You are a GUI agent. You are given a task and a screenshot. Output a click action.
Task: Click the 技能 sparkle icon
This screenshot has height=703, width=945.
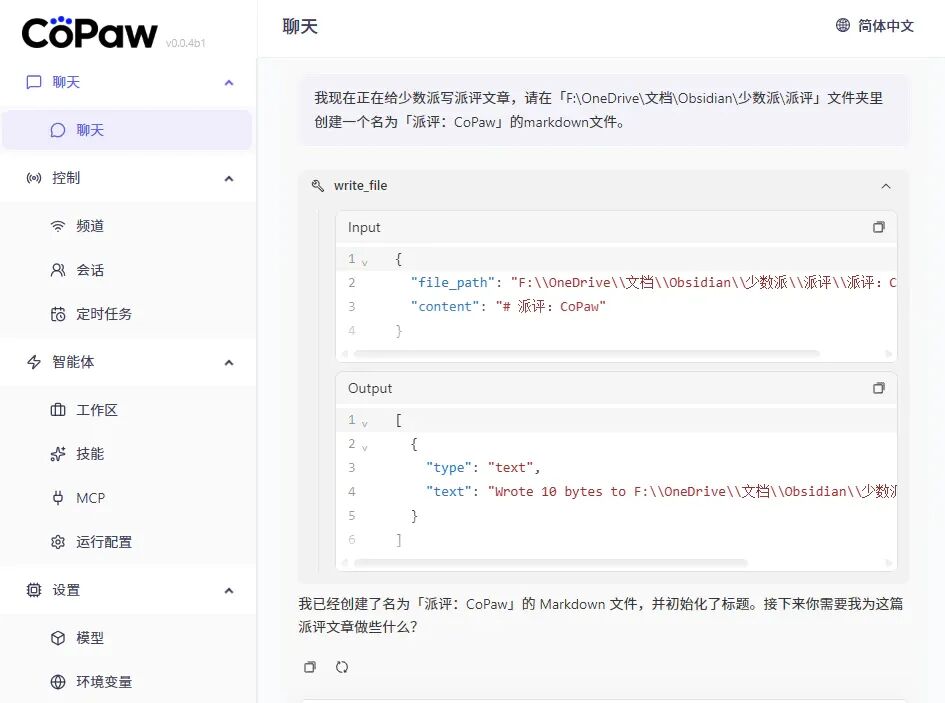pos(58,454)
